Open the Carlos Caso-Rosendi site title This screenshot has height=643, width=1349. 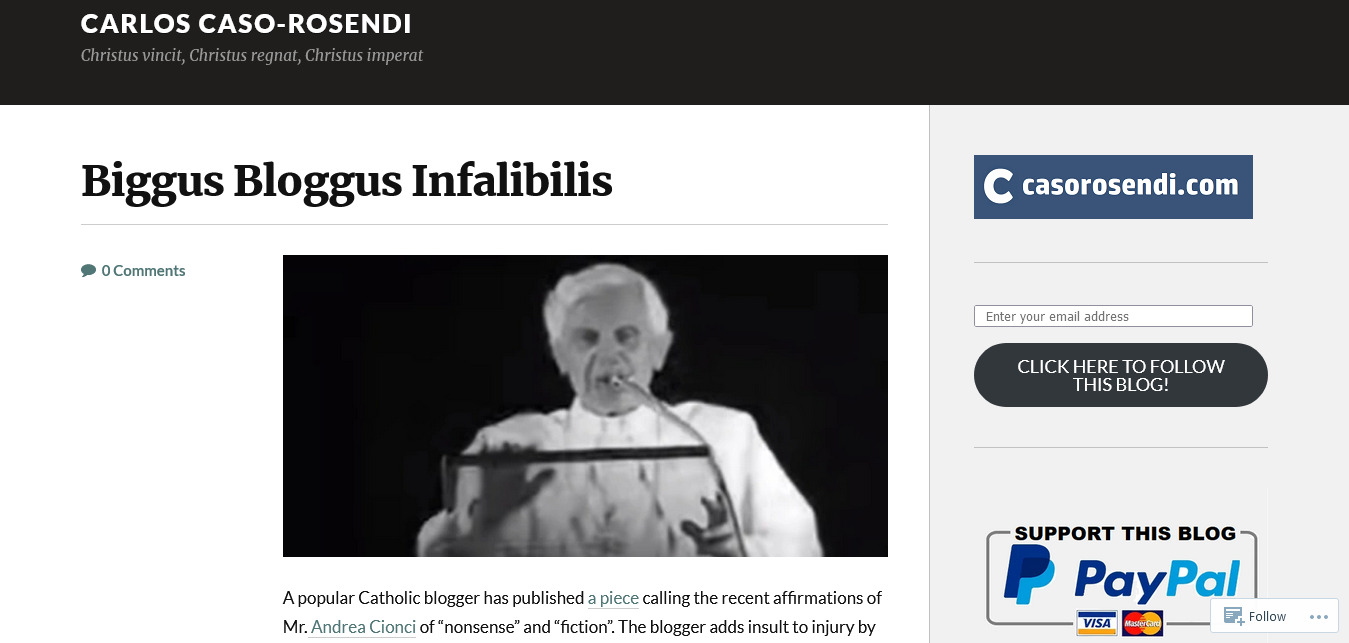click(246, 24)
